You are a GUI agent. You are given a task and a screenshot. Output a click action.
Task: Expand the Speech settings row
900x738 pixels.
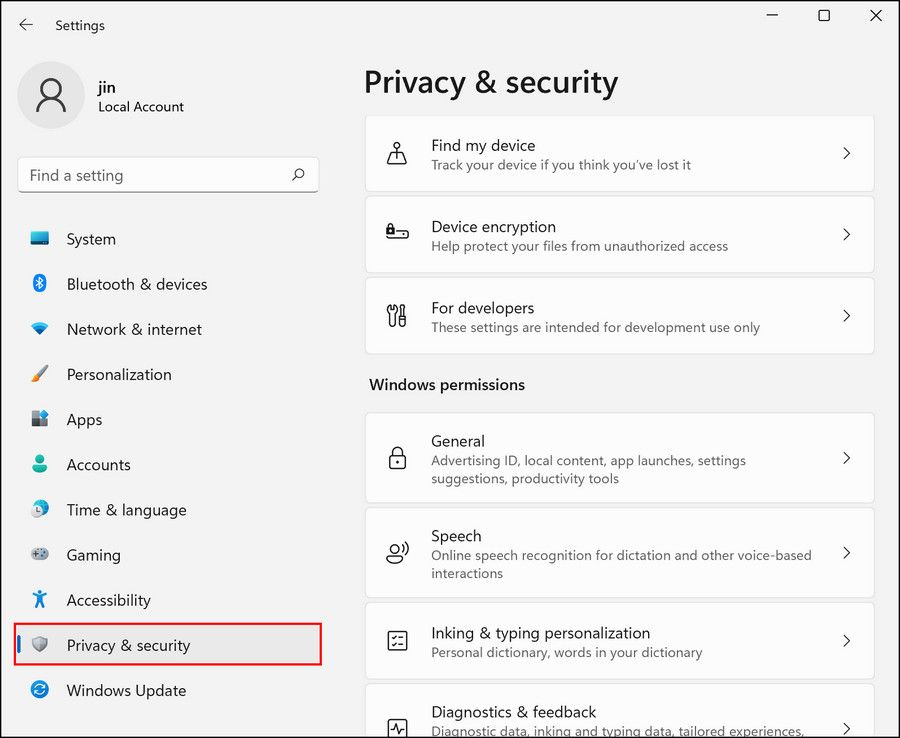click(x=847, y=552)
